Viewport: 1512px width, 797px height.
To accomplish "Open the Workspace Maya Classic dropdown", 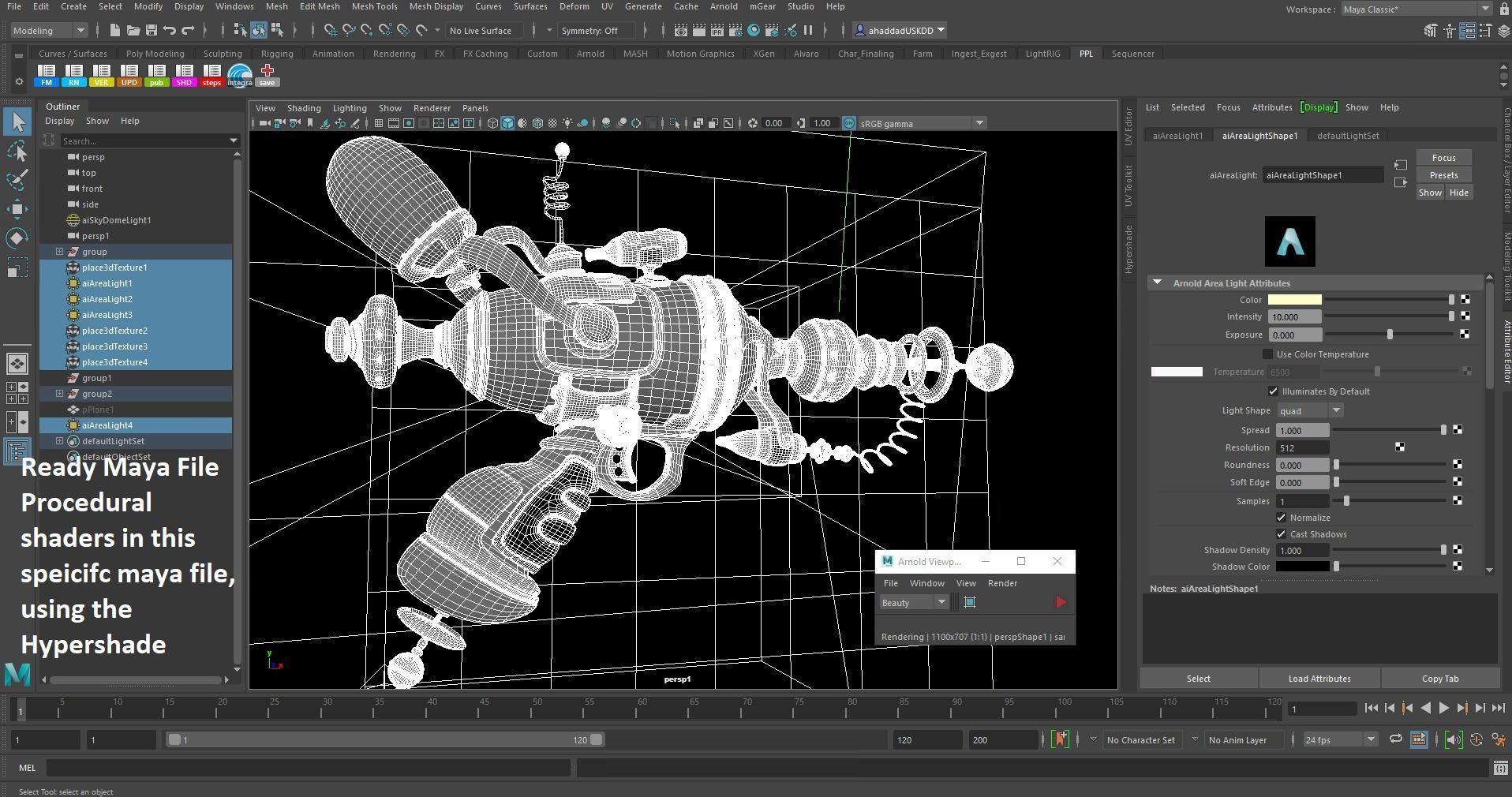I will click(1417, 9).
